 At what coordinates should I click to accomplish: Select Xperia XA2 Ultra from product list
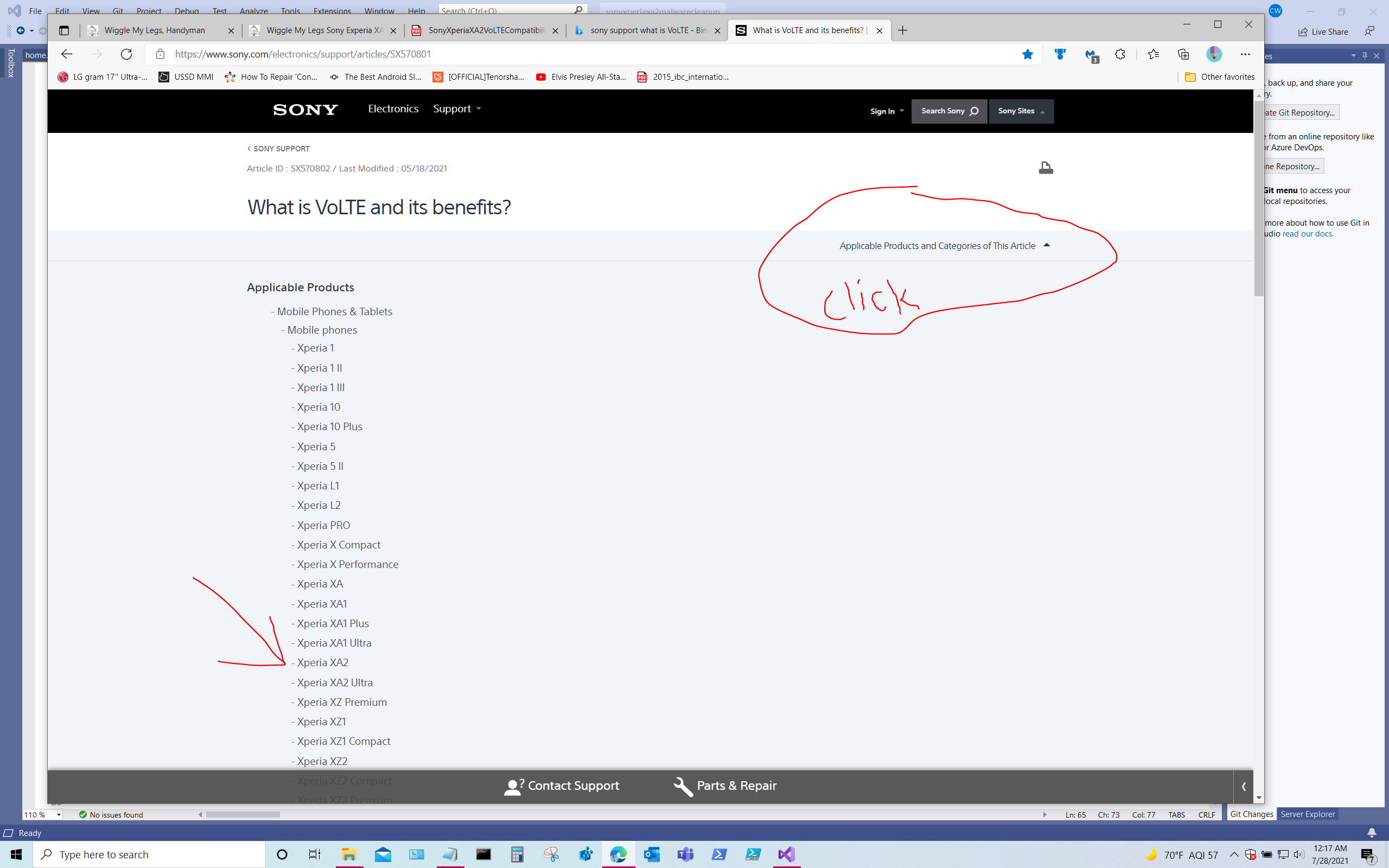click(335, 682)
